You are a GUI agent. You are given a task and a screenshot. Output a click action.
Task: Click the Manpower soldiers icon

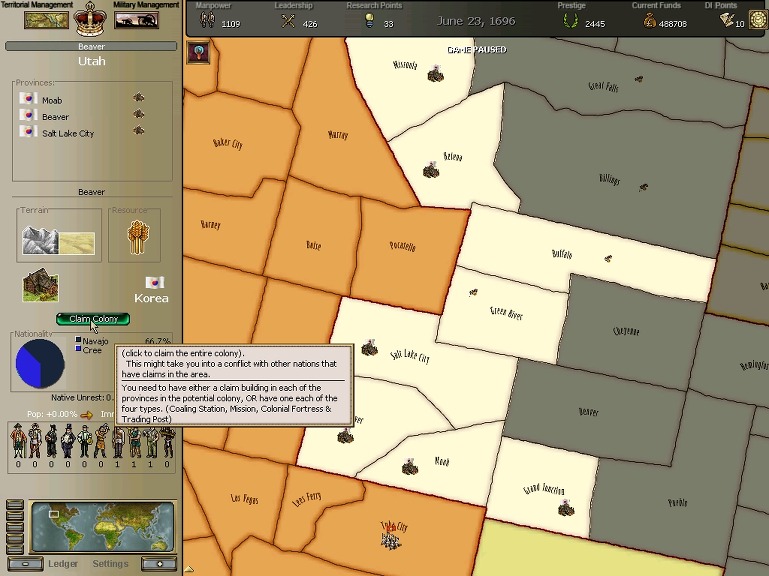click(207, 21)
